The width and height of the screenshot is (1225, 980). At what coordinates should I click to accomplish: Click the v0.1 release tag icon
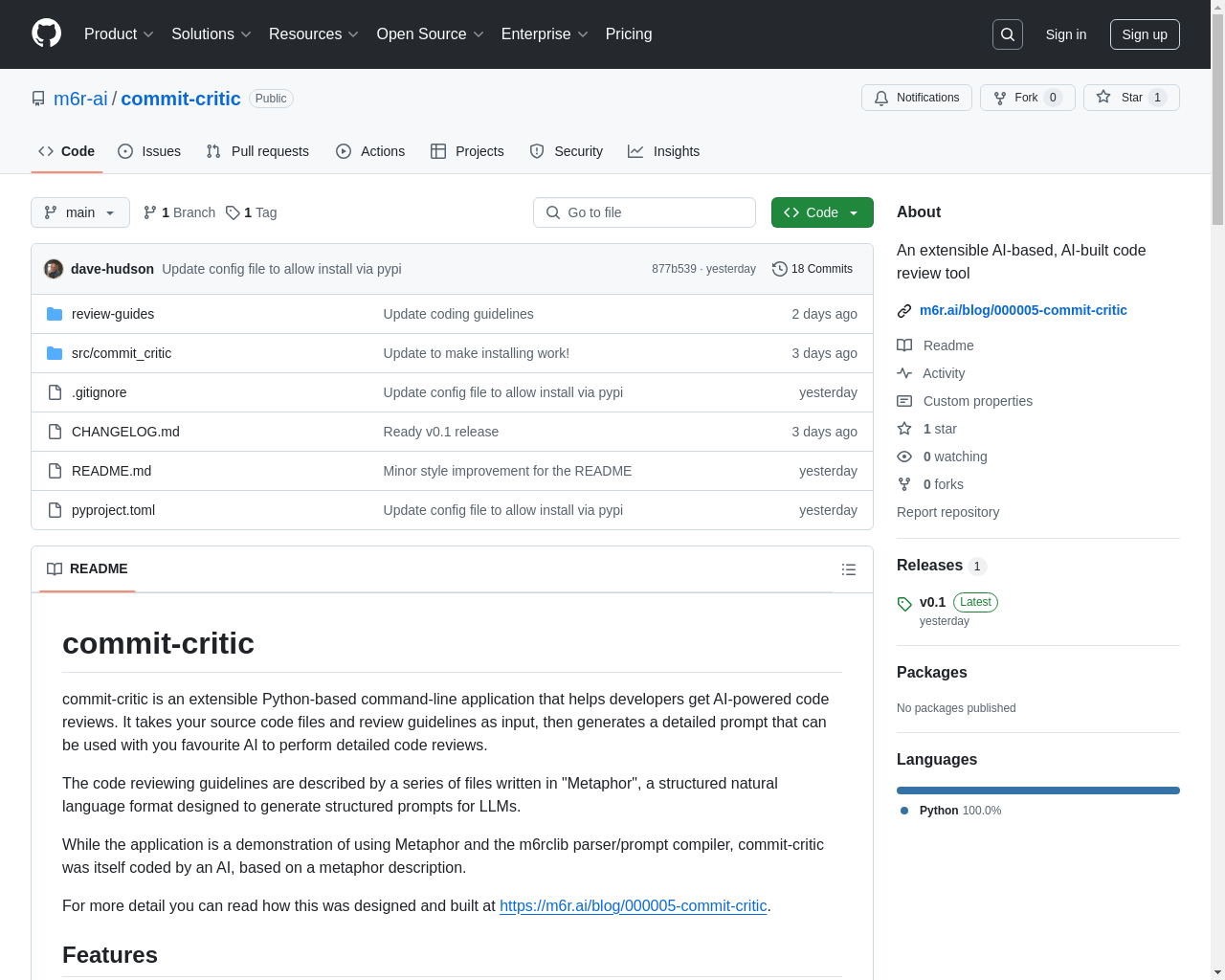point(904,604)
